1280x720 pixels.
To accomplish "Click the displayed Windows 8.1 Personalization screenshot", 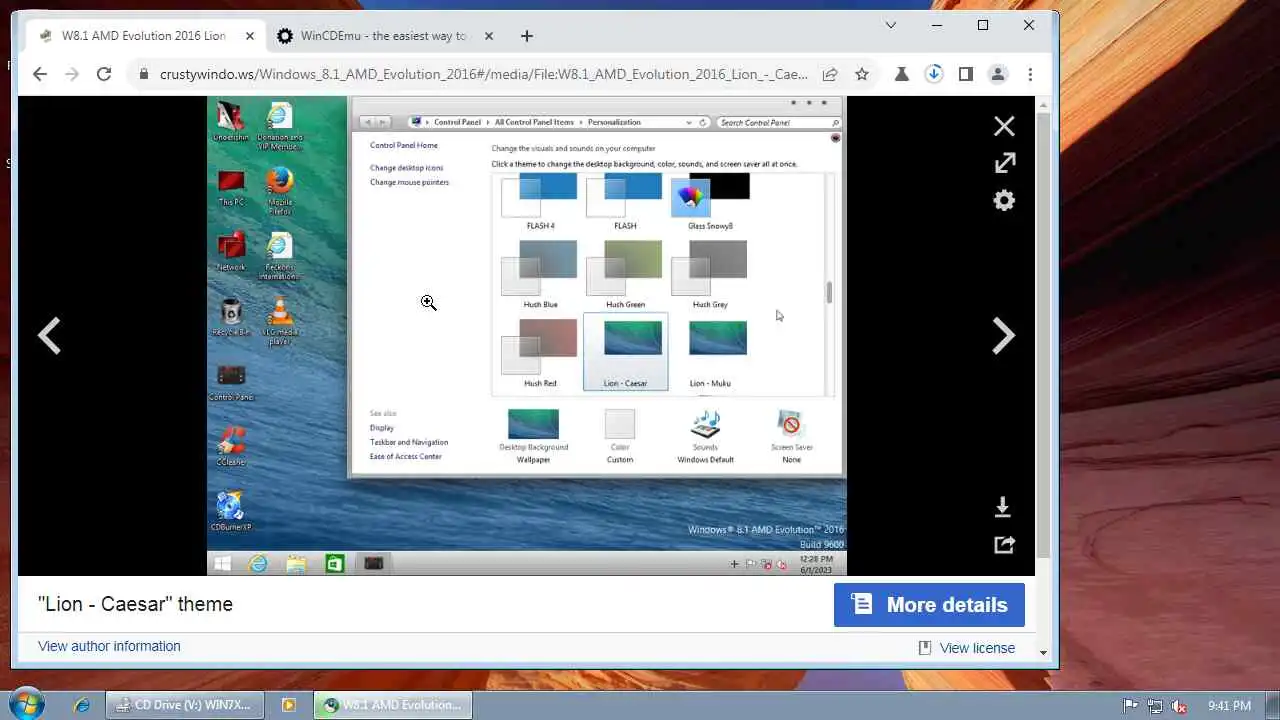I will (x=527, y=336).
